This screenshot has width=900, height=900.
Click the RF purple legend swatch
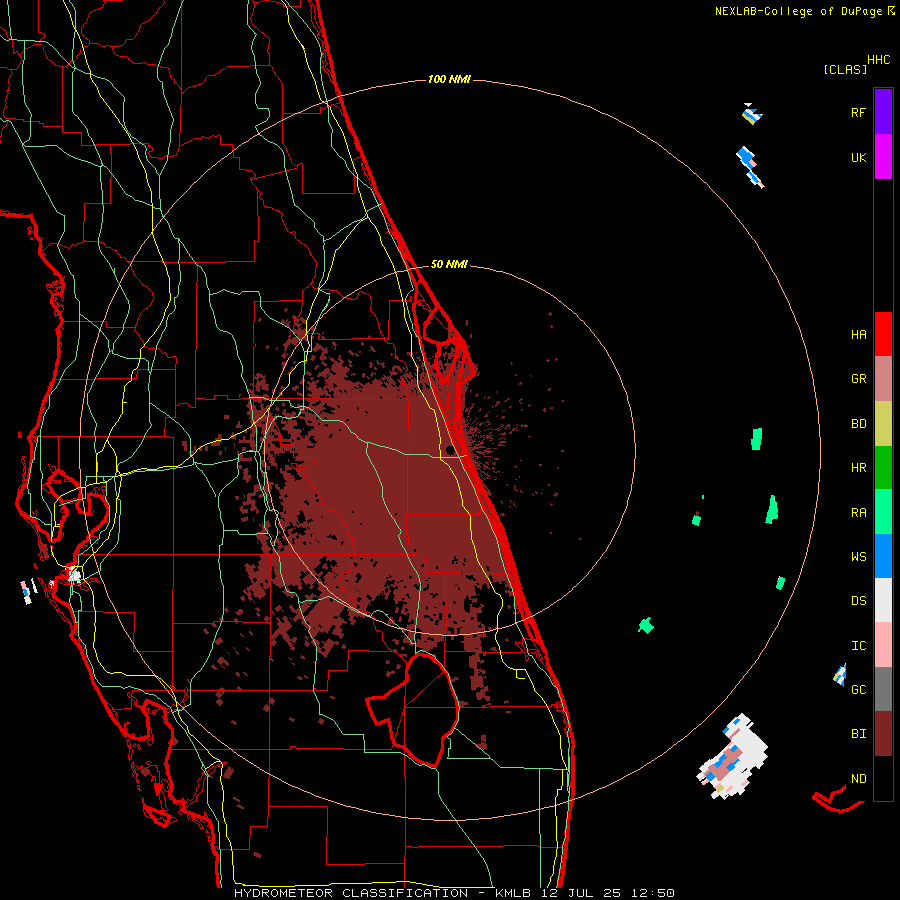point(883,112)
